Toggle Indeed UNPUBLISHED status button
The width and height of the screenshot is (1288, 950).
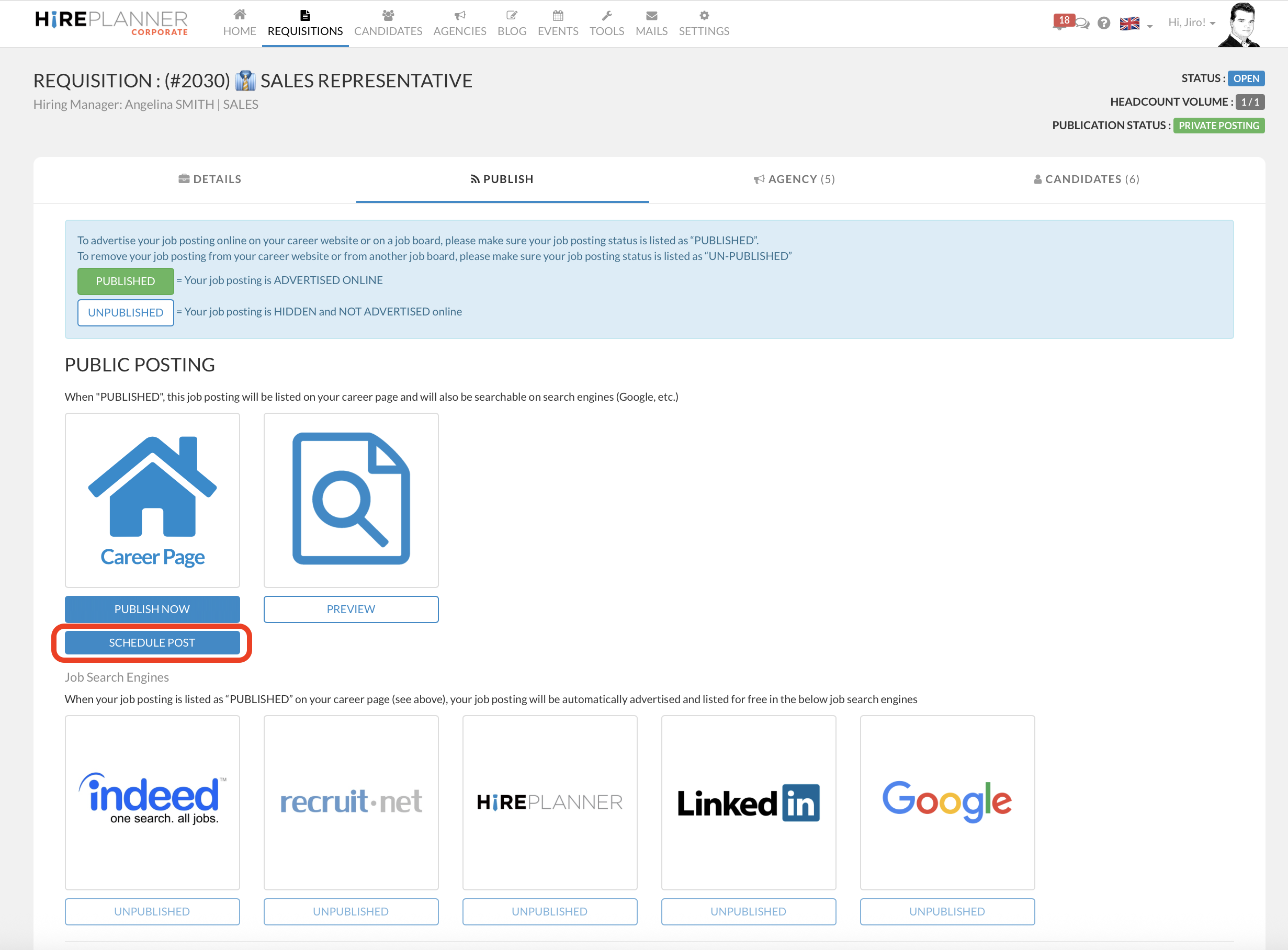(x=152, y=911)
